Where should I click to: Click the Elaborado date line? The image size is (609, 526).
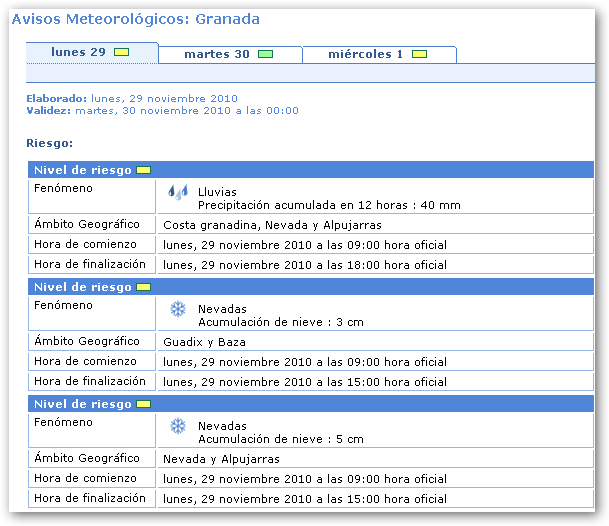(132, 98)
